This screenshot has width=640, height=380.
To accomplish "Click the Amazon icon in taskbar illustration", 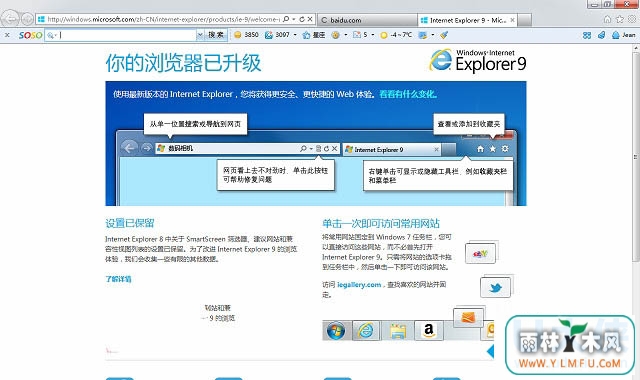I will pyautogui.click(x=429, y=330).
